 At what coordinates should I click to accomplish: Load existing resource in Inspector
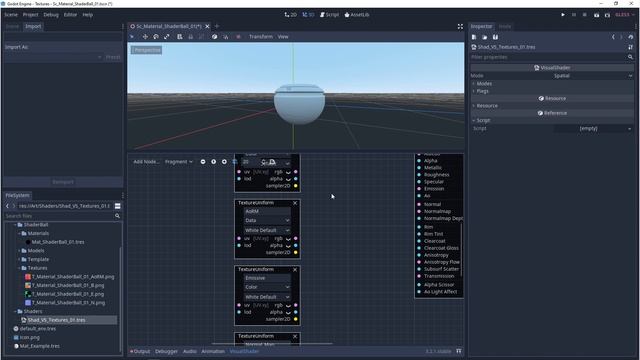tap(484, 37)
